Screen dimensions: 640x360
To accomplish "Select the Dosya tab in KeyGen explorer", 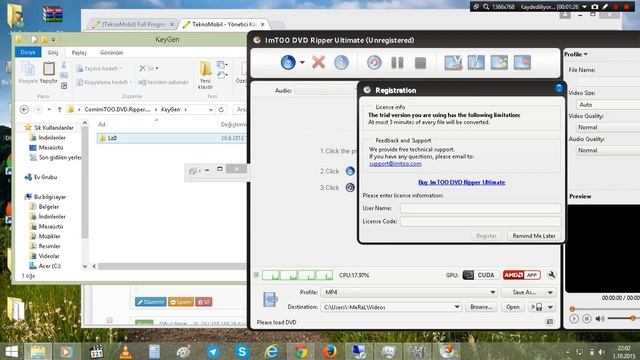I will click(28, 52).
